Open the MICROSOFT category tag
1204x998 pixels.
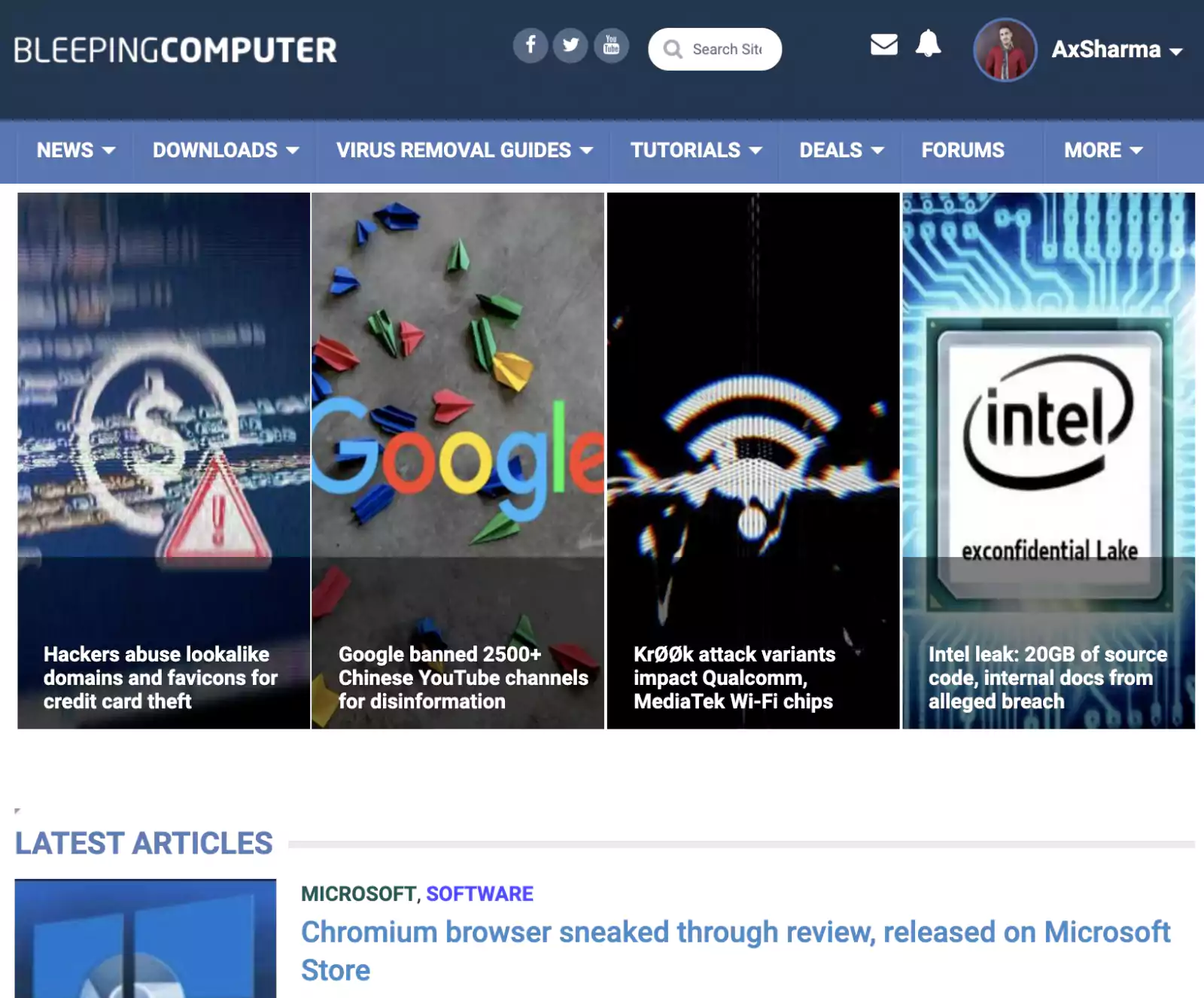(358, 893)
